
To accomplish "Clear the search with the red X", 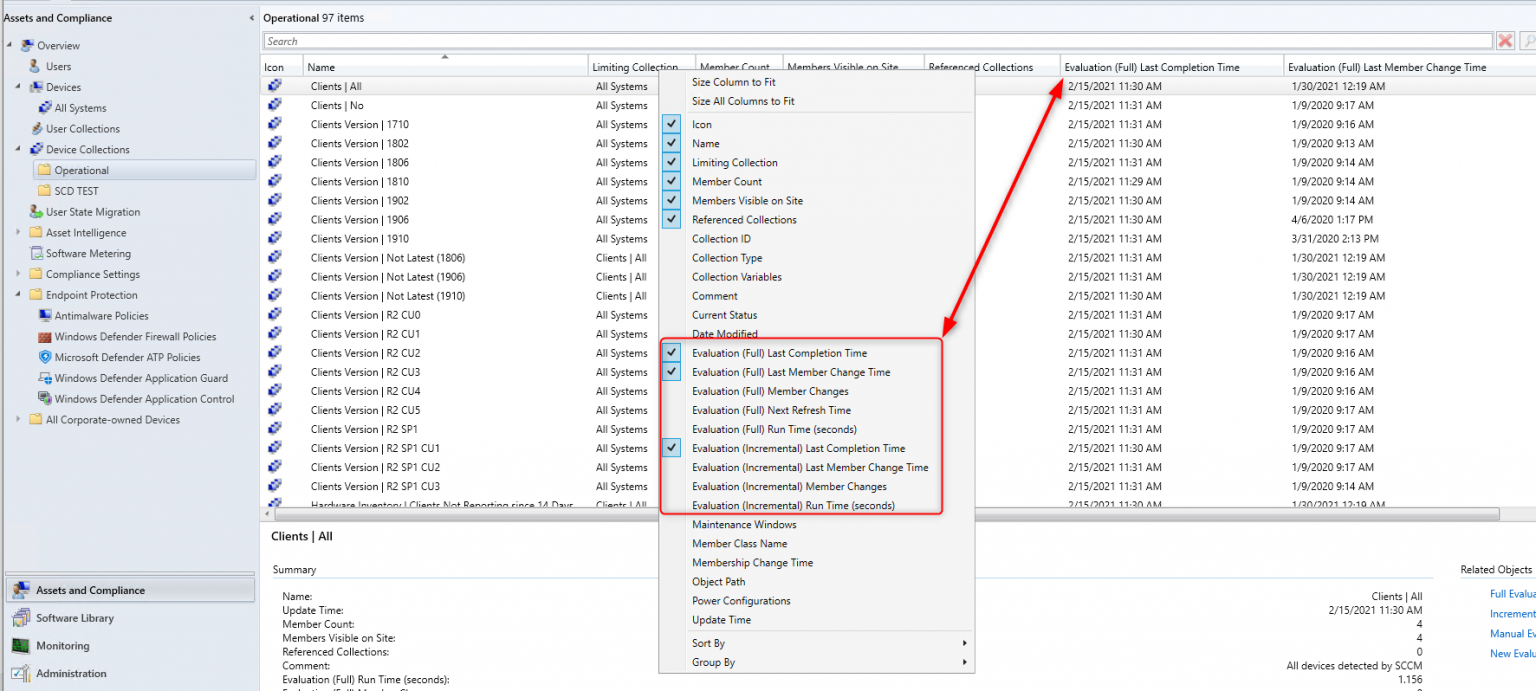I will tap(1505, 40).
